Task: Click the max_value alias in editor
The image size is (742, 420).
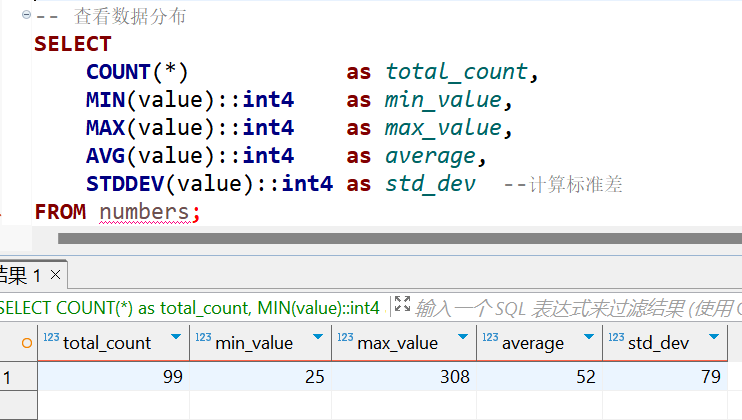Action: coord(443,128)
